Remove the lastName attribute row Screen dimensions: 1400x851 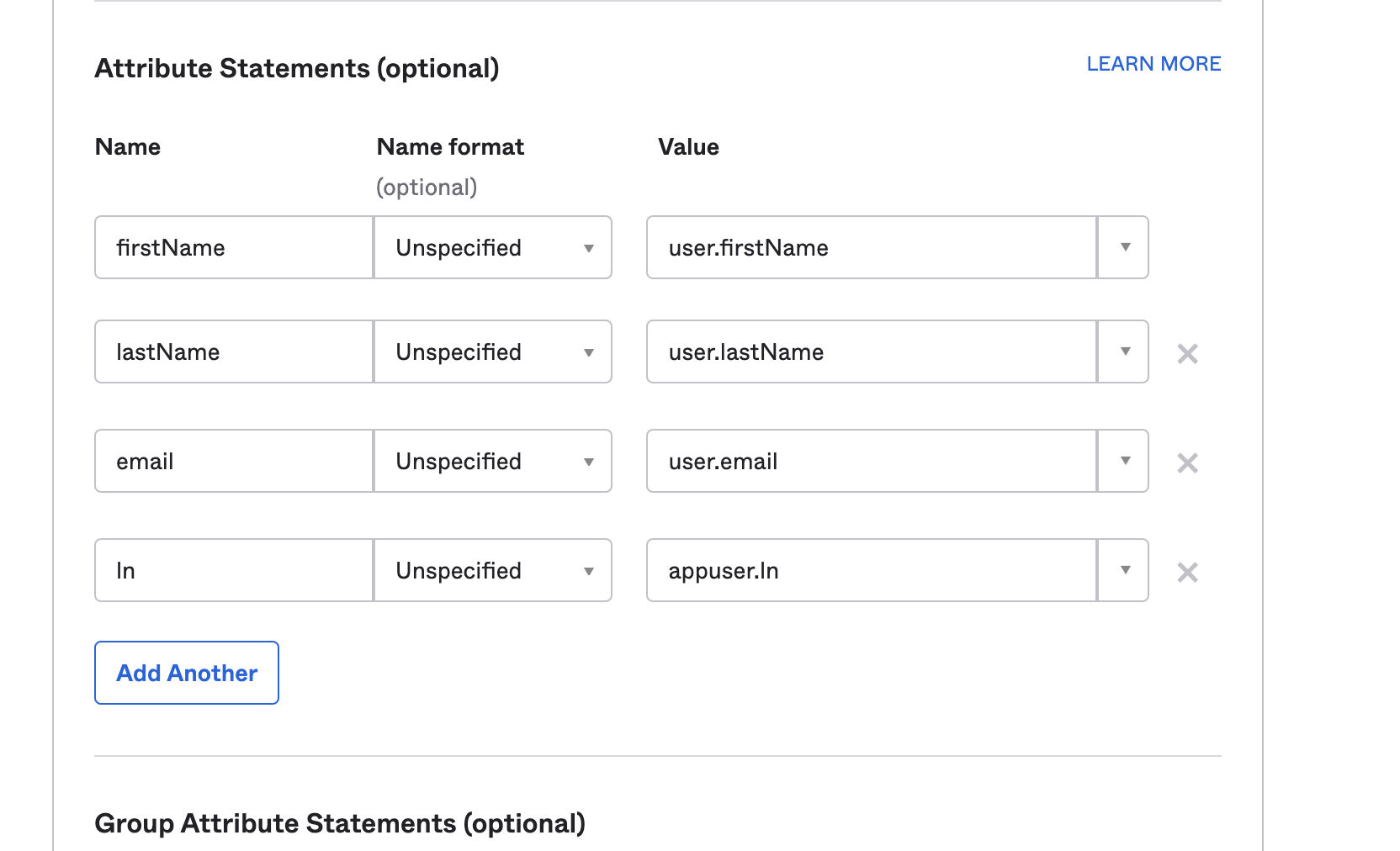click(1187, 353)
